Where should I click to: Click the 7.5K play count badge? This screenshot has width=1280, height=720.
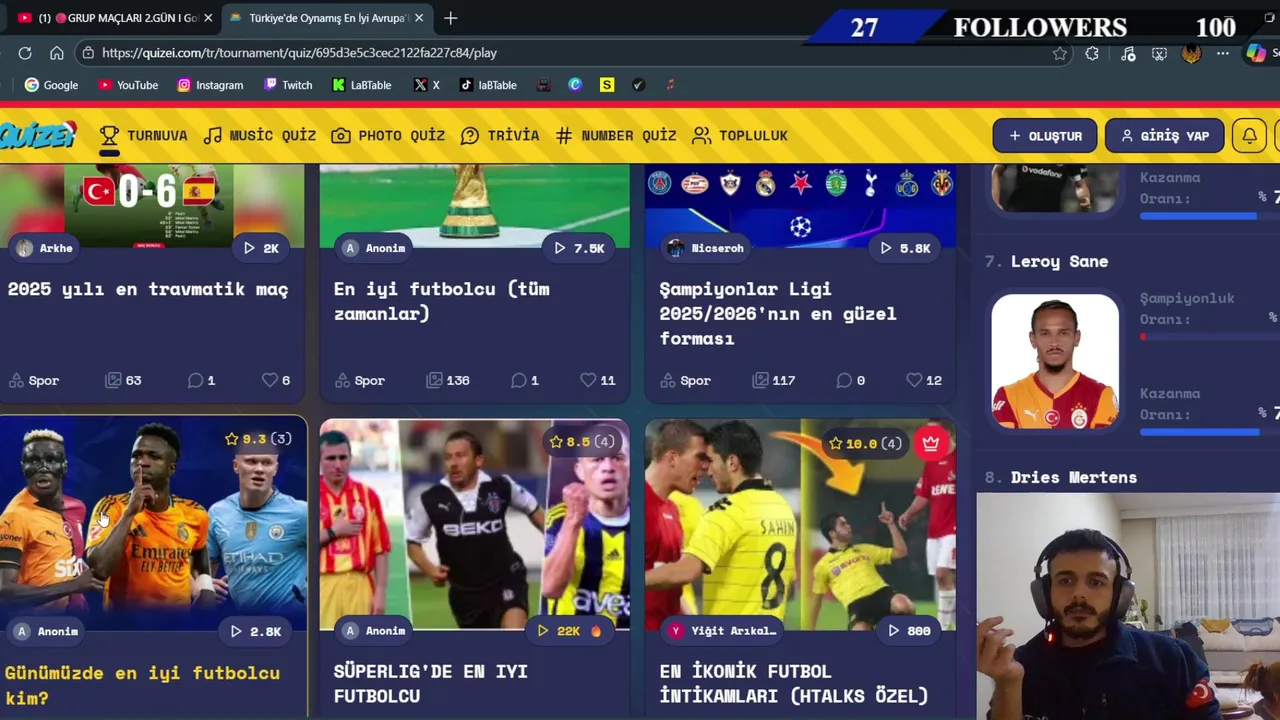point(580,248)
